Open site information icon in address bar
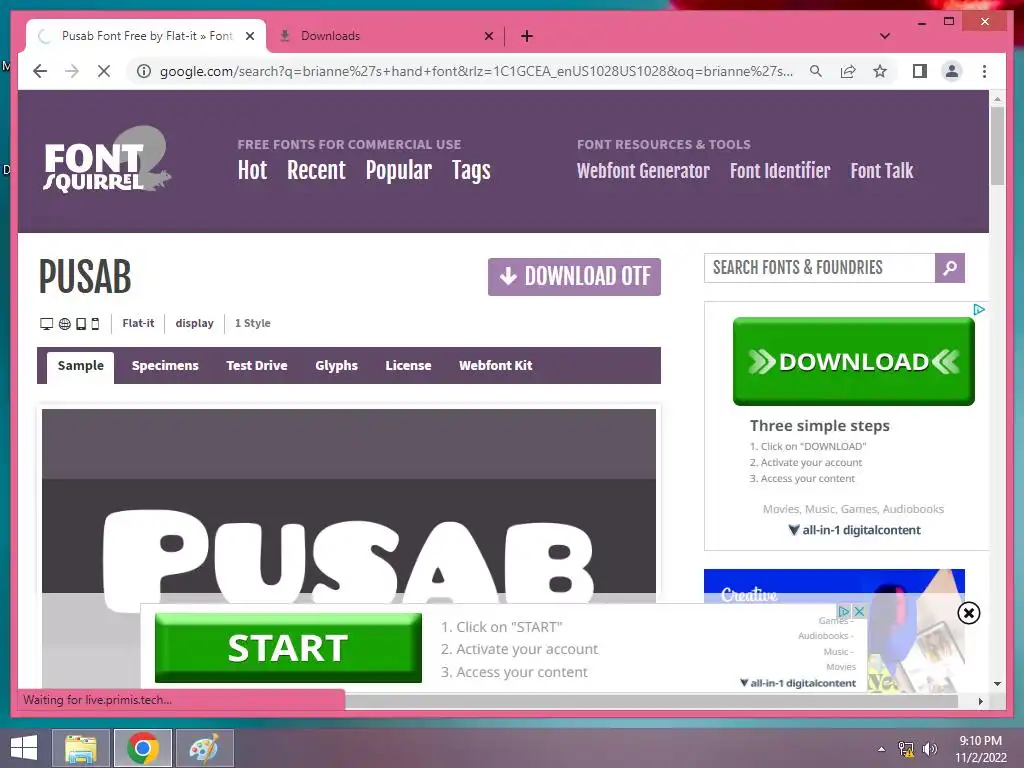1024x768 pixels. point(144,71)
